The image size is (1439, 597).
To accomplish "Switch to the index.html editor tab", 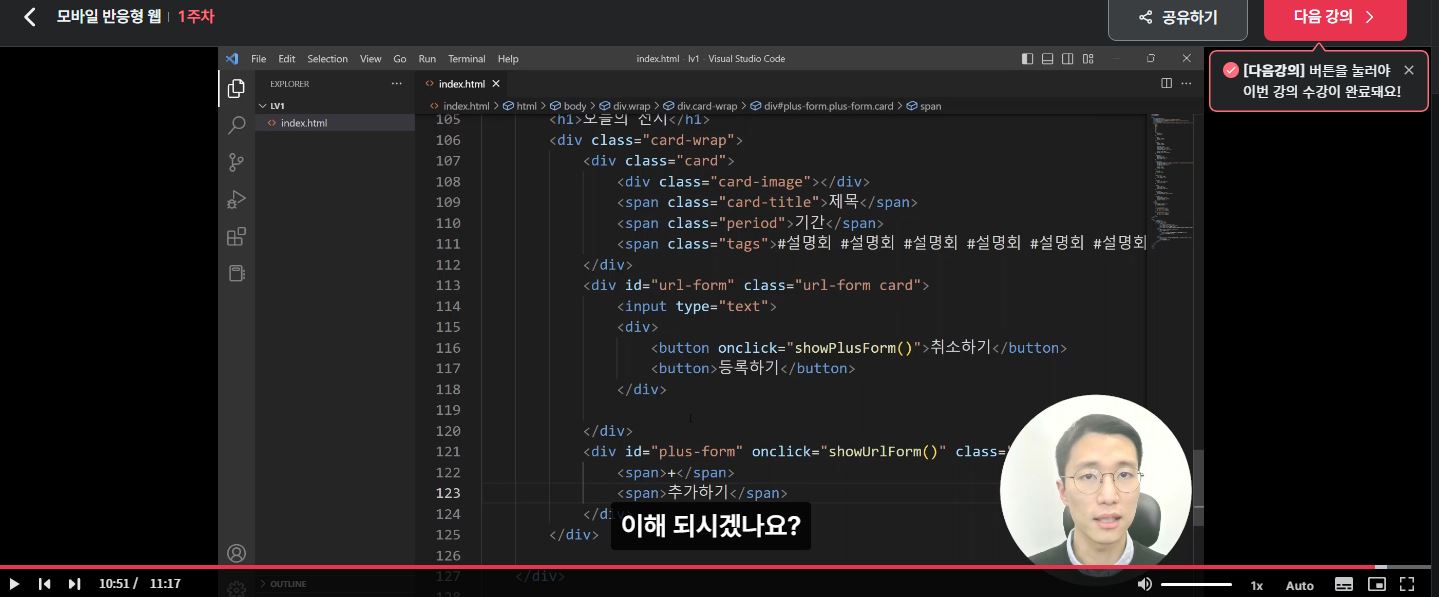I will pos(461,84).
